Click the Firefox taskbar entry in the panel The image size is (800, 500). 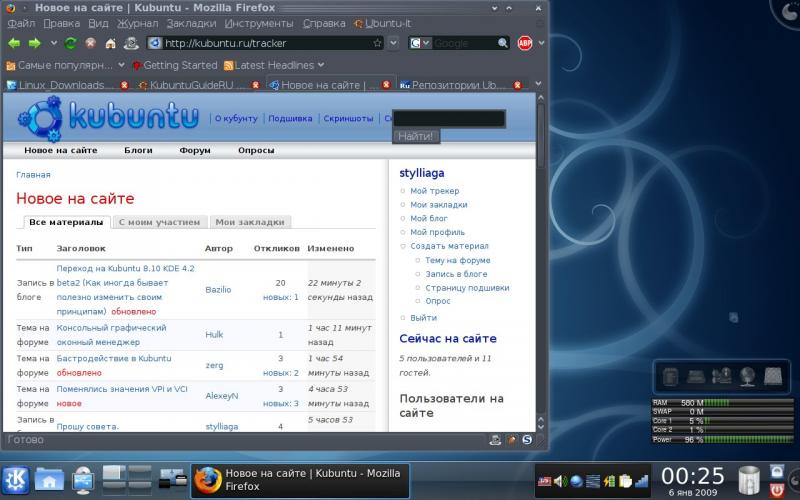tap(300, 480)
